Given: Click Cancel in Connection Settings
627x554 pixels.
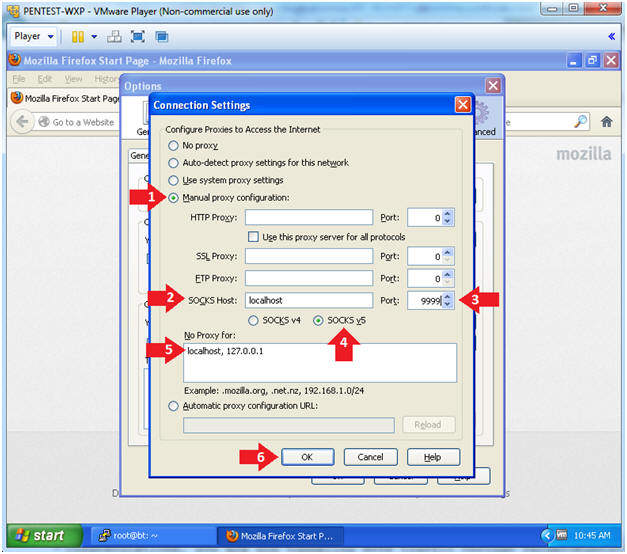Looking at the screenshot, I should pos(370,457).
